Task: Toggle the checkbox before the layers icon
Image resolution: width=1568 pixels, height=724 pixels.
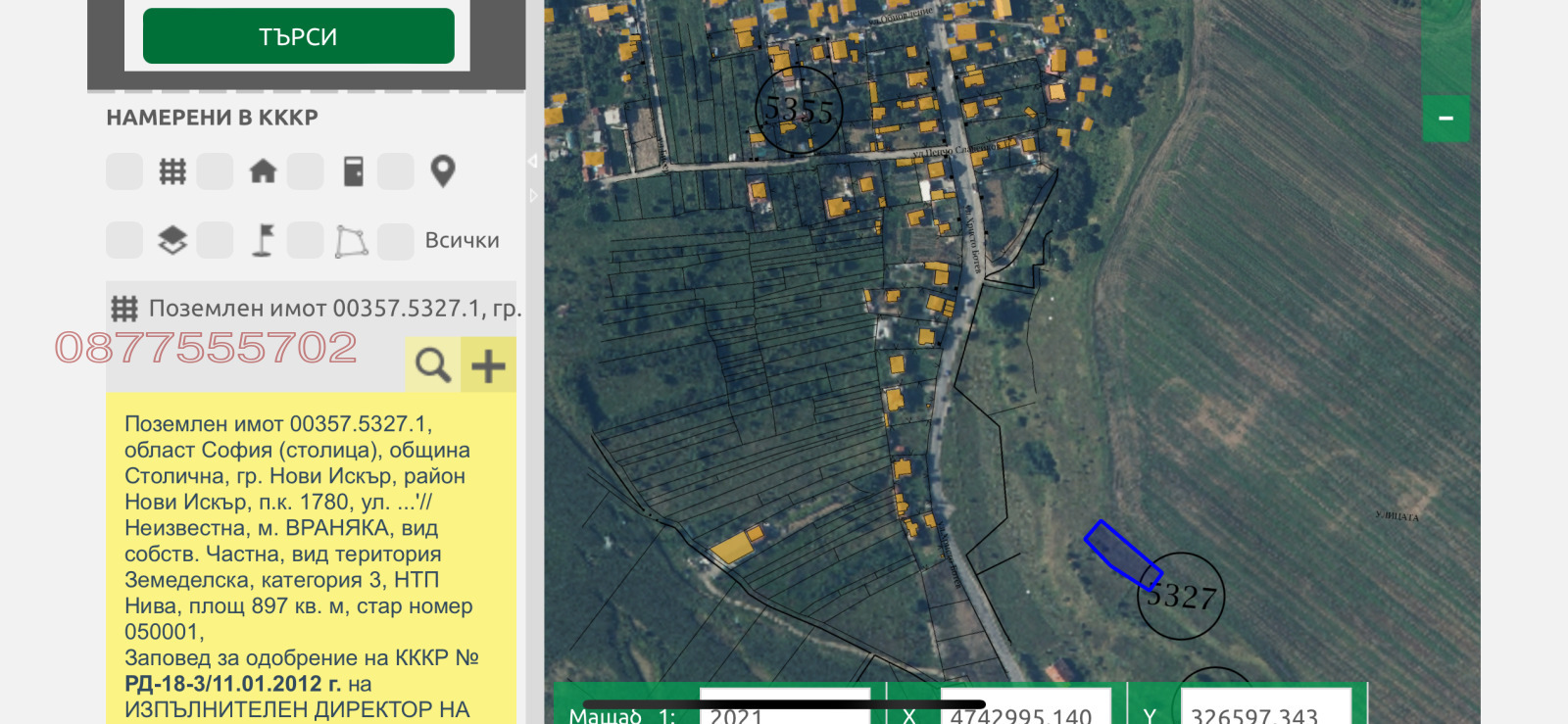Action: (124, 240)
